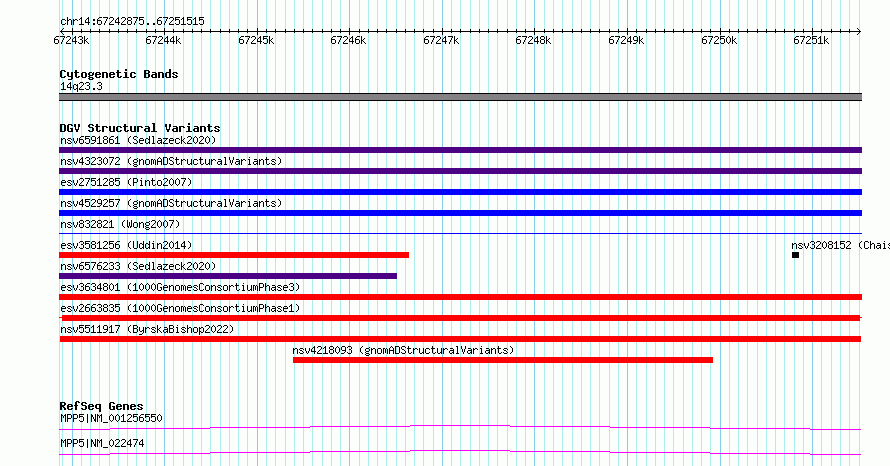The image size is (890, 466).
Task: Open the esv2751285 (Pinto2007) label
Action: [x=126, y=182]
